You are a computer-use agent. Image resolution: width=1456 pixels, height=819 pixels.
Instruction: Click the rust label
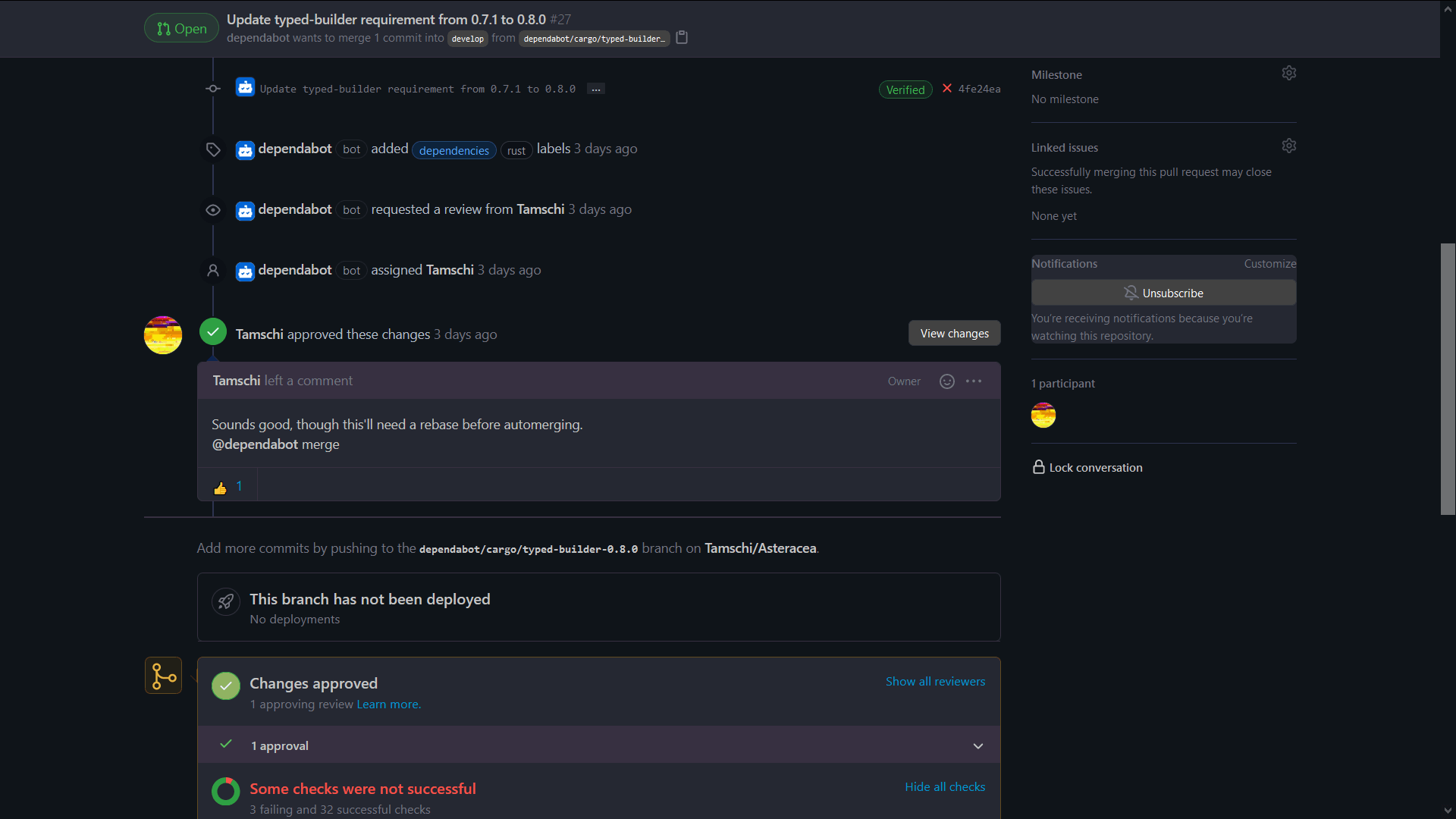click(516, 151)
